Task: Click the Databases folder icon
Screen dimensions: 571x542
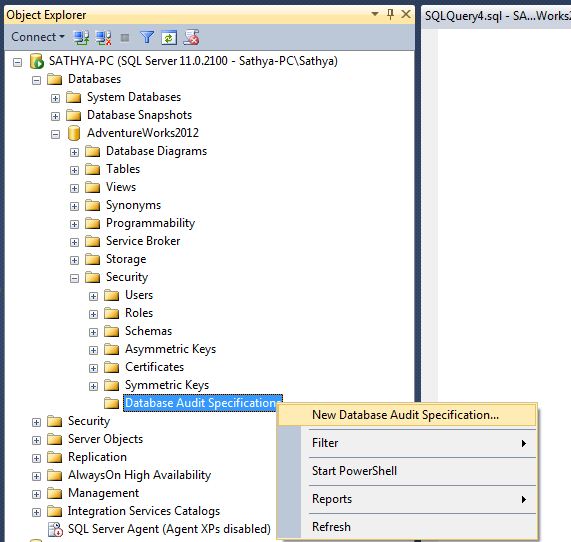Action: tap(55, 79)
